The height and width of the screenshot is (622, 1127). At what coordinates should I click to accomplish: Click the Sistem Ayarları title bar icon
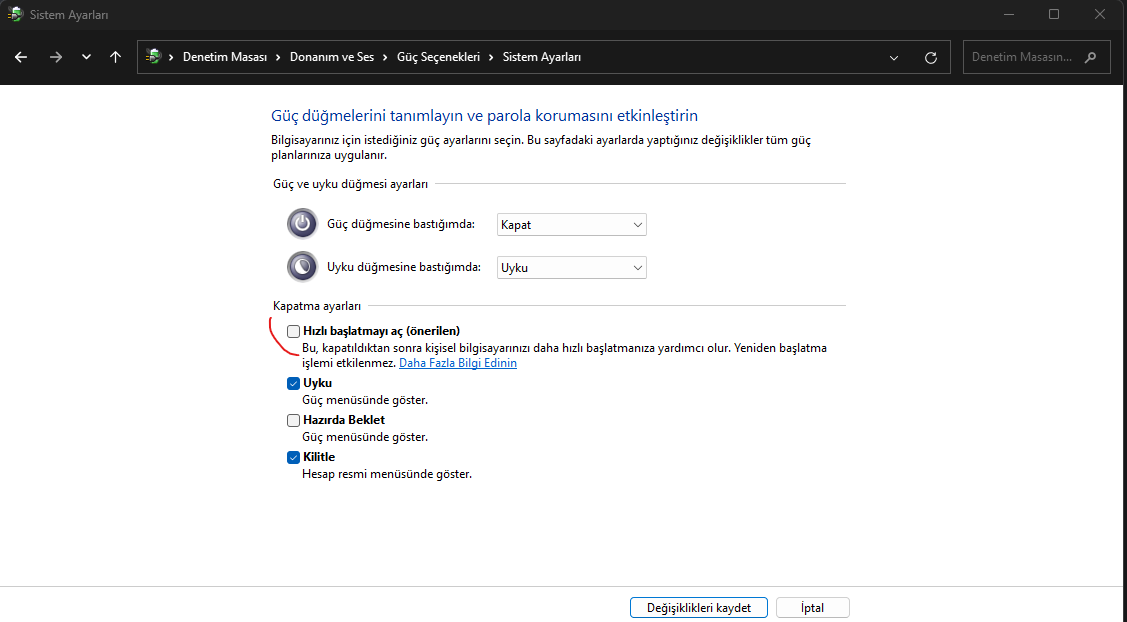15,14
